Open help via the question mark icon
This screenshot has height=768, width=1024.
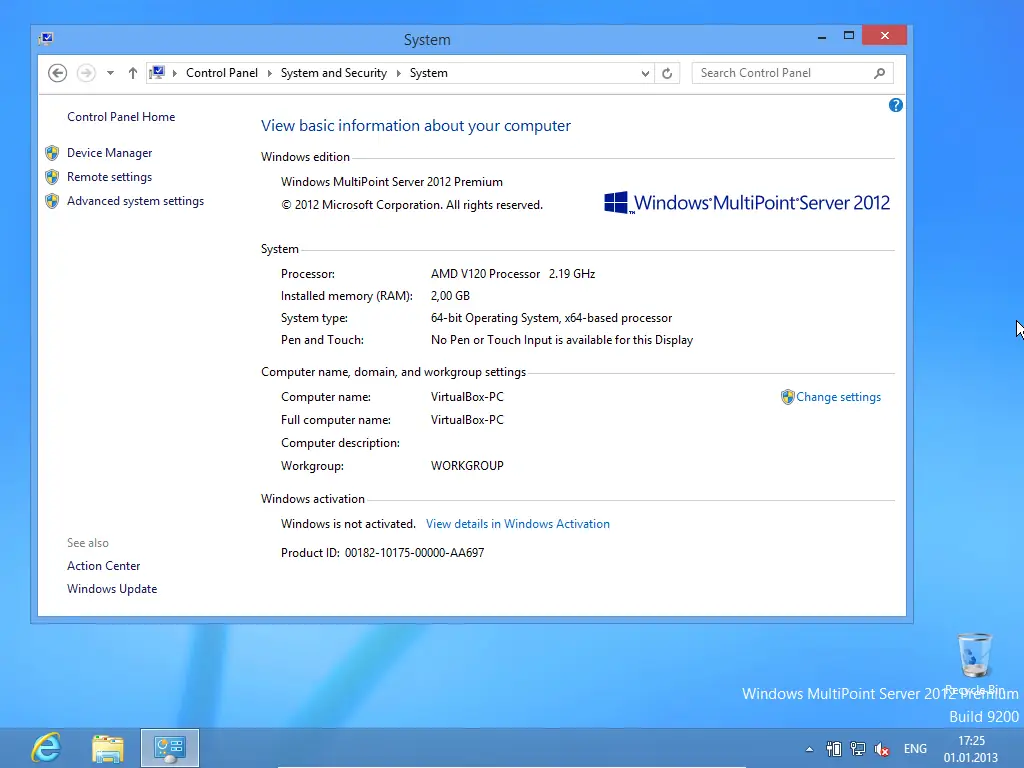tap(895, 104)
